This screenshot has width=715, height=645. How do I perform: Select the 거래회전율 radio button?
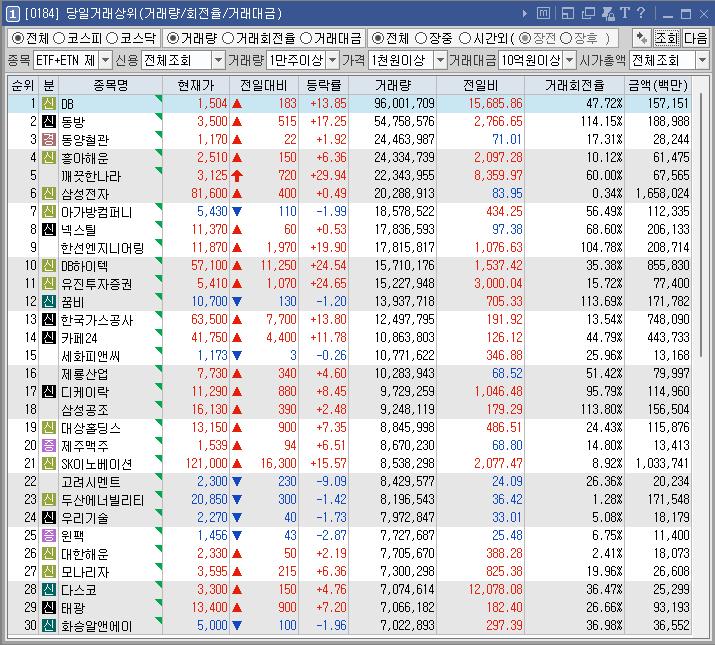(228, 38)
